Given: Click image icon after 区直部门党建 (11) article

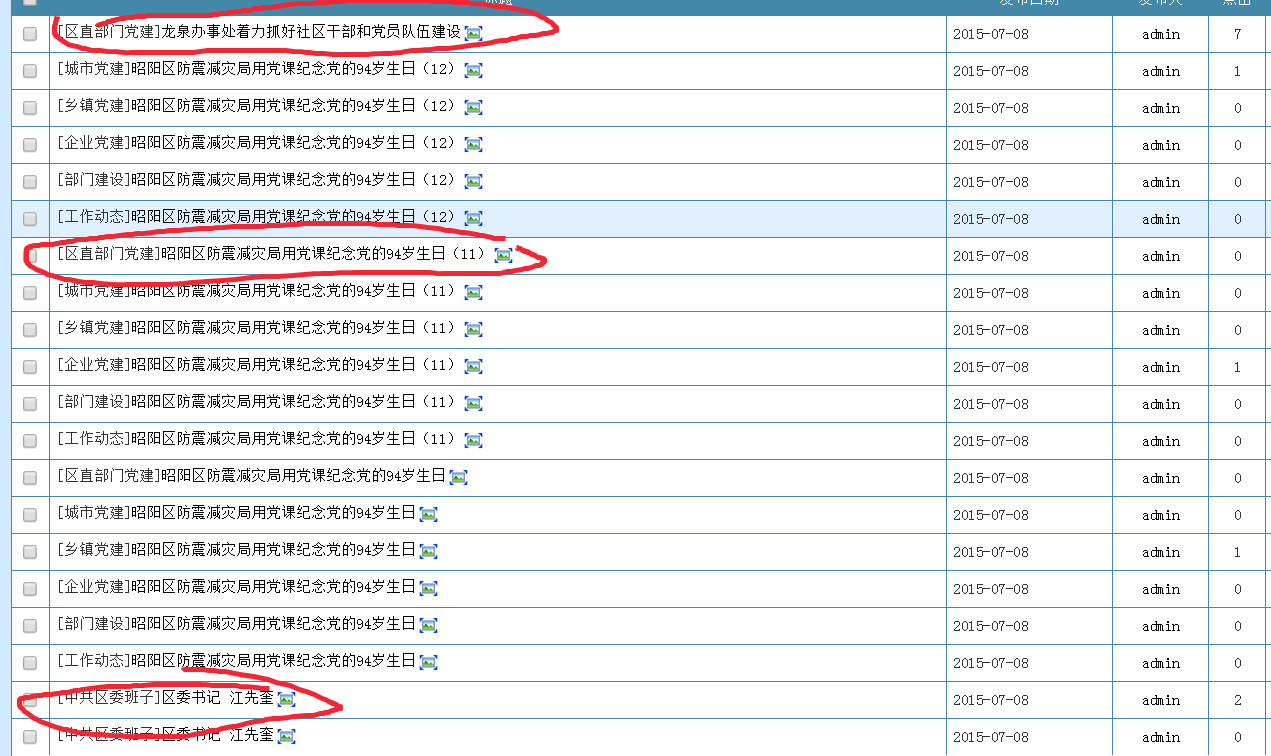Looking at the screenshot, I should coord(503,255).
